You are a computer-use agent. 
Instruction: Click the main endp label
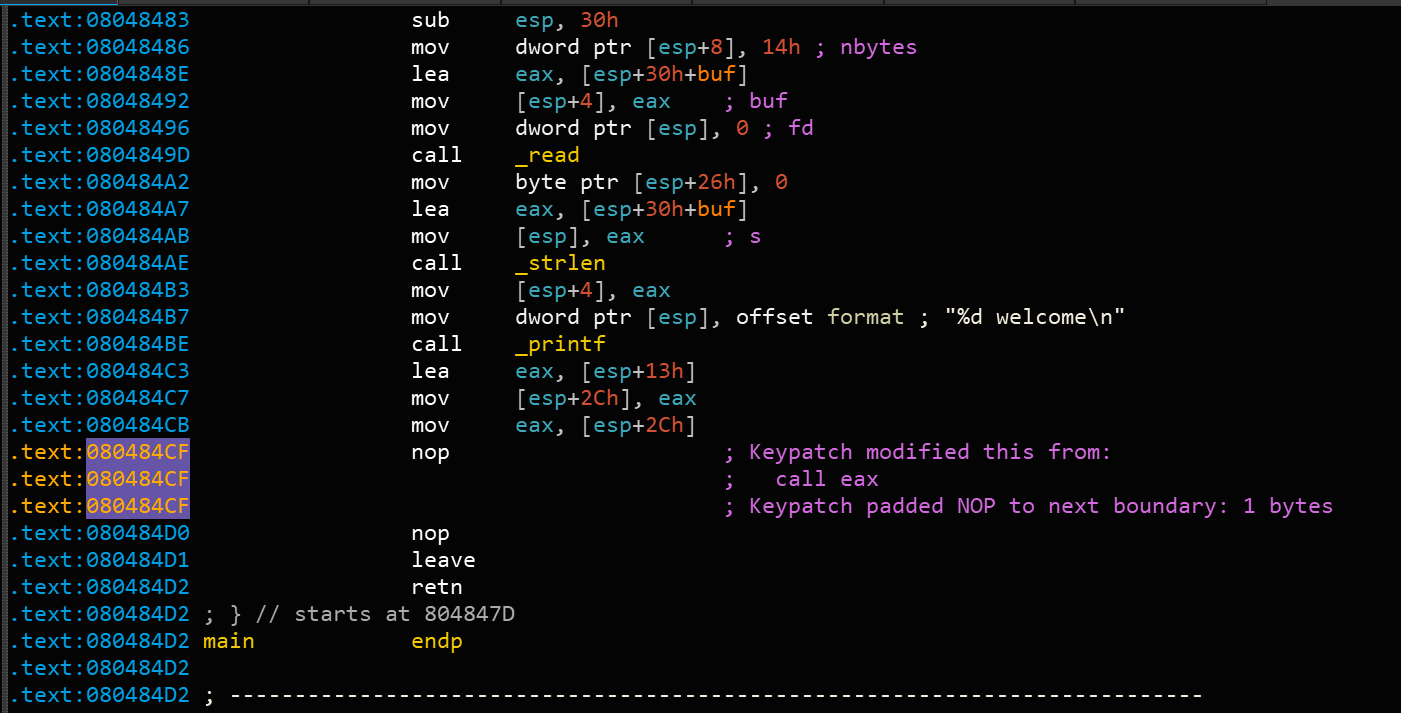tap(332, 641)
